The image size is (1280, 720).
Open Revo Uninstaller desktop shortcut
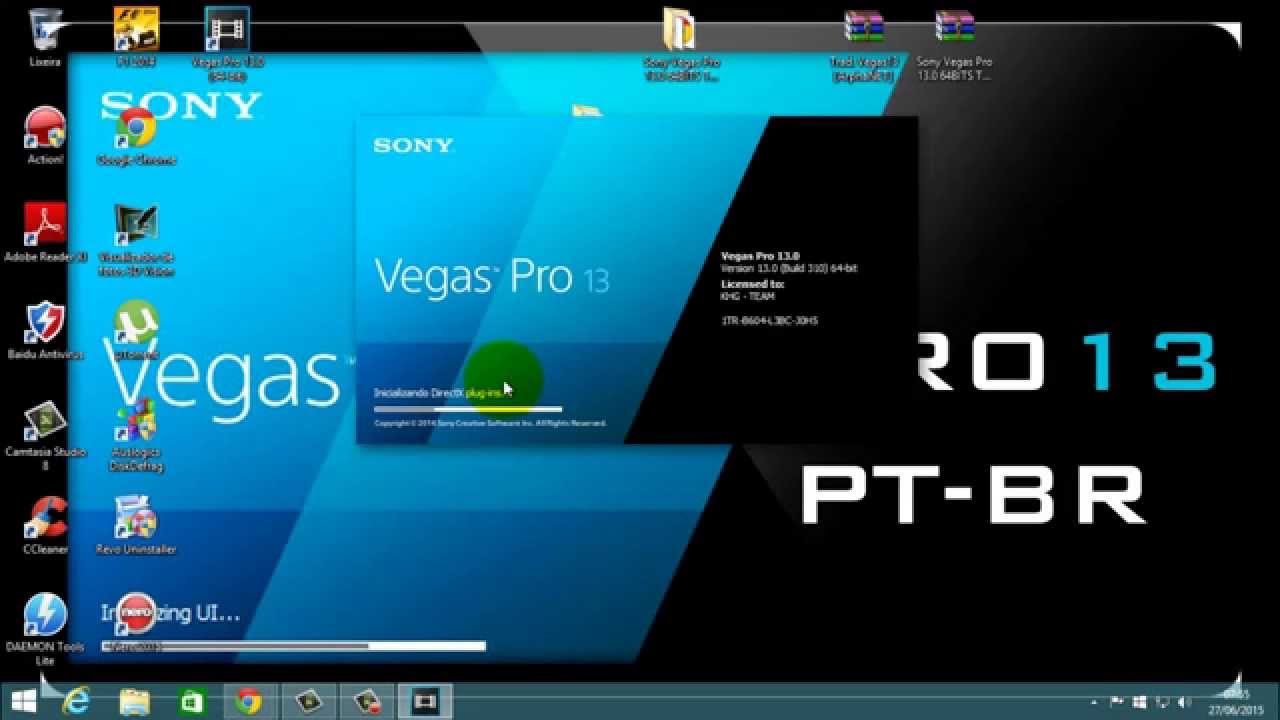(136, 525)
